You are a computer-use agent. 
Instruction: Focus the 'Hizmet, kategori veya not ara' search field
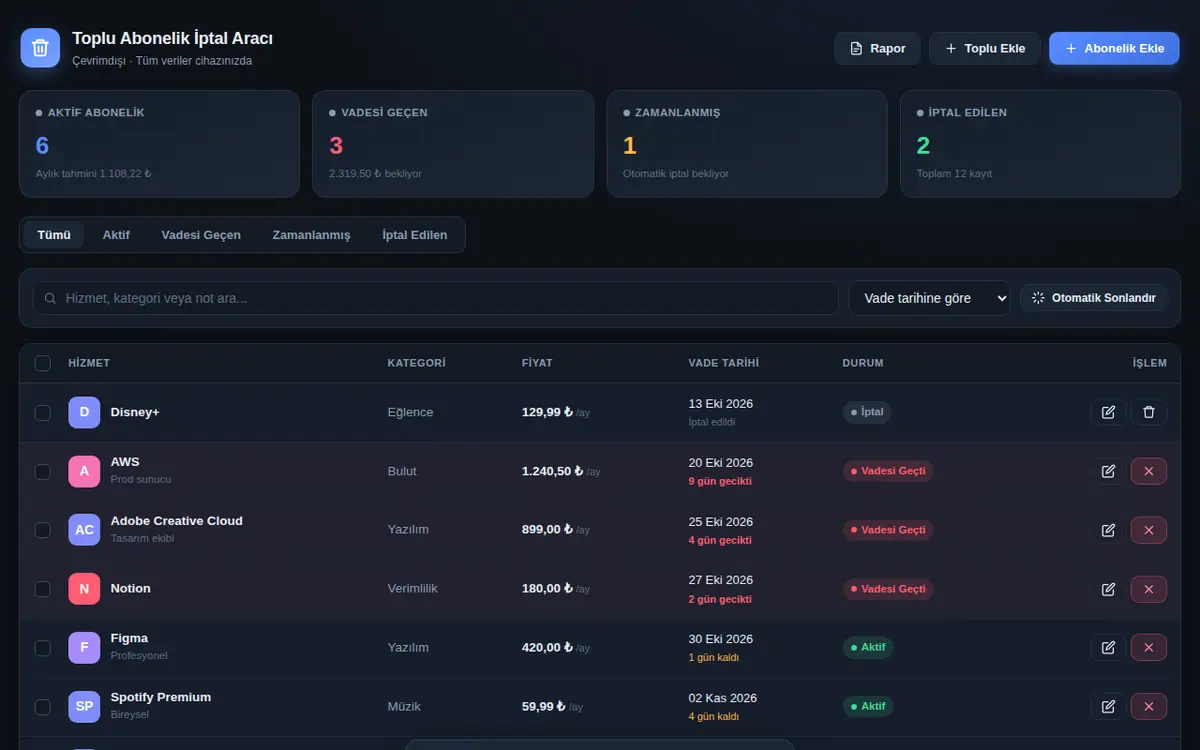pyautogui.click(x=436, y=298)
